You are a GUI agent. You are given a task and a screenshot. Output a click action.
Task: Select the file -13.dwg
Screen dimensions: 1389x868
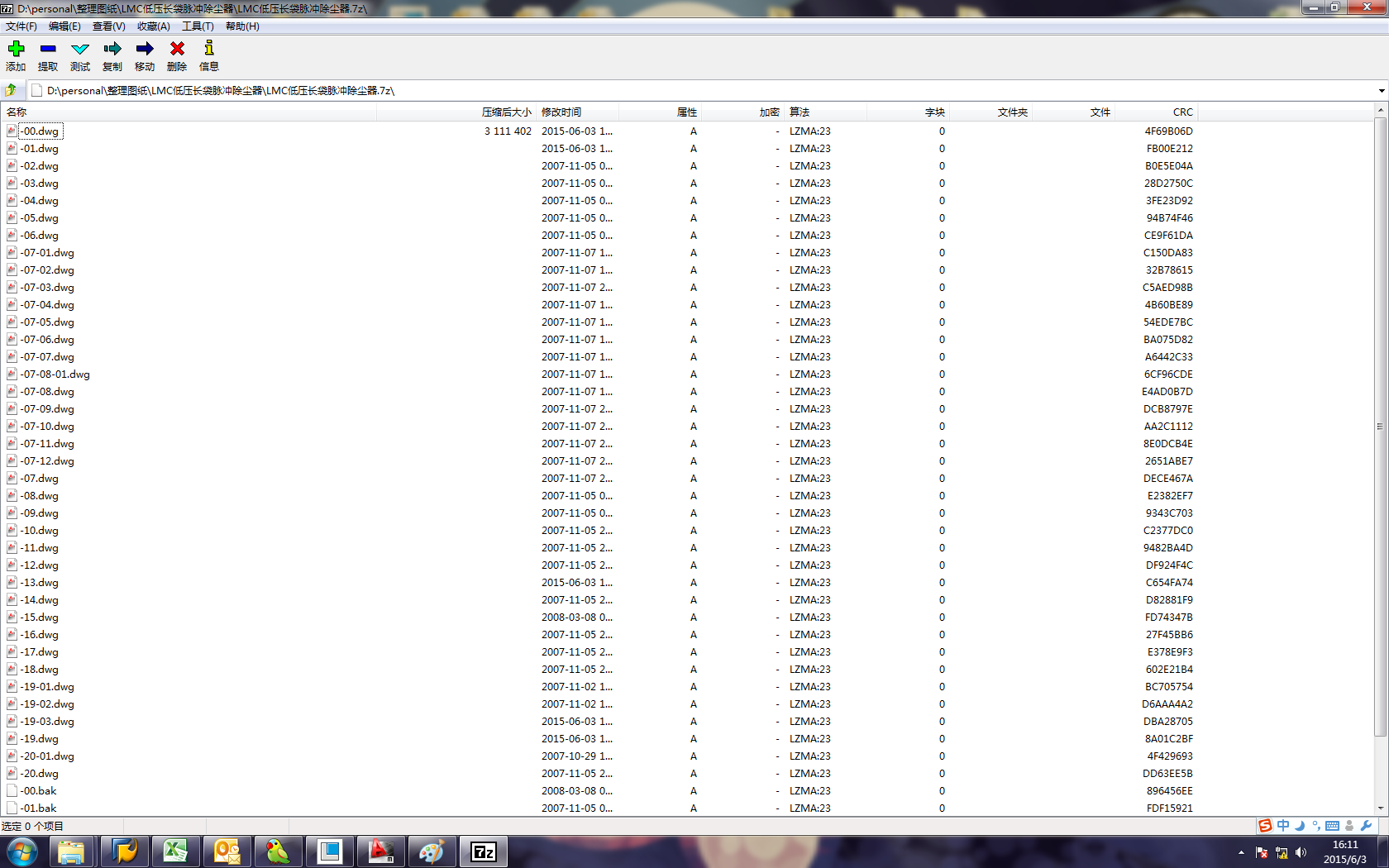point(41,583)
